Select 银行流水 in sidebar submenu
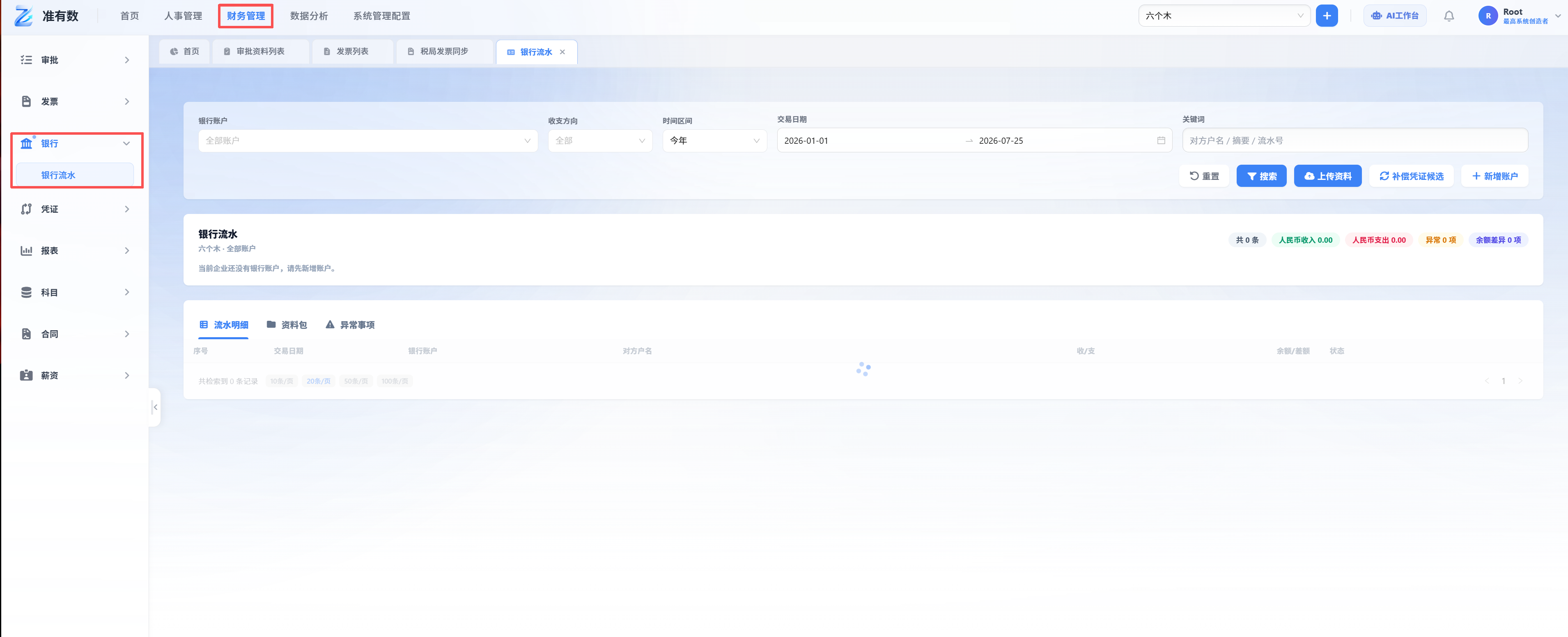This screenshot has width=1568, height=637. tap(74, 175)
